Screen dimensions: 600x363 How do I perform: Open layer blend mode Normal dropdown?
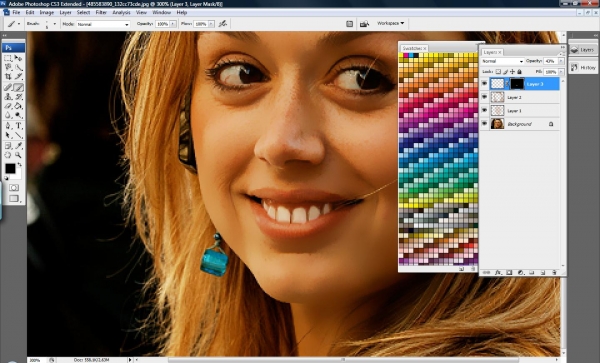(x=502, y=61)
